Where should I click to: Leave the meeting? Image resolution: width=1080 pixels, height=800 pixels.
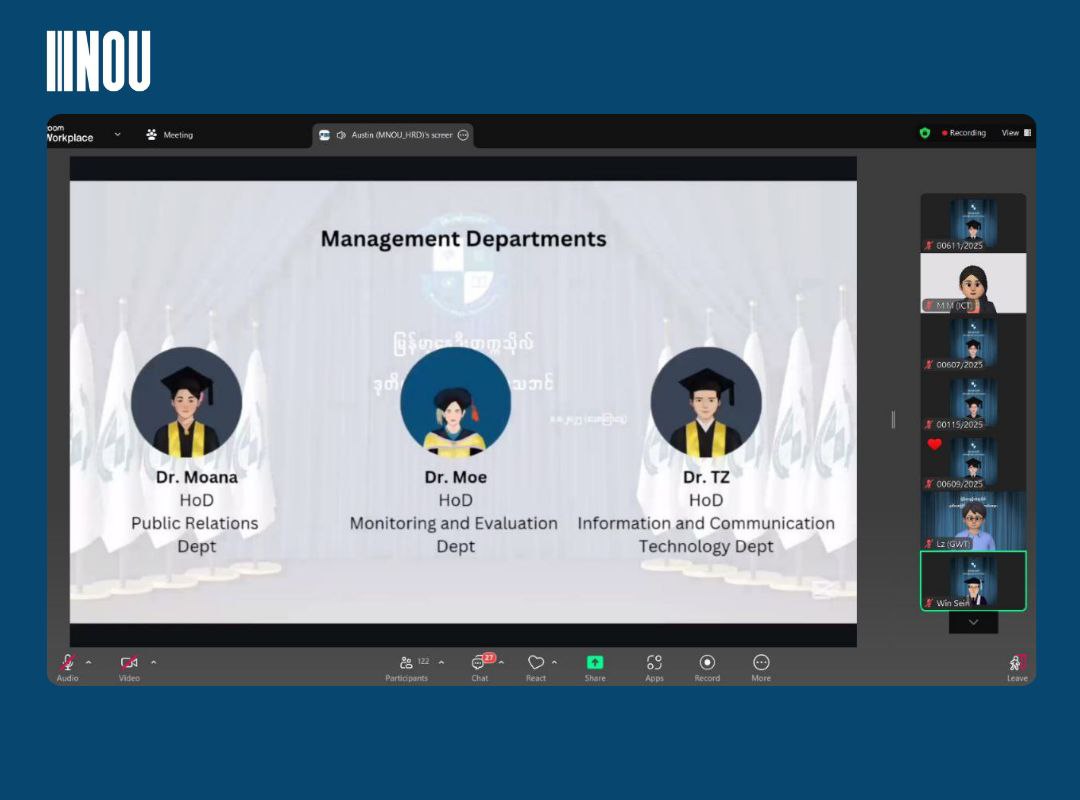(x=1017, y=667)
